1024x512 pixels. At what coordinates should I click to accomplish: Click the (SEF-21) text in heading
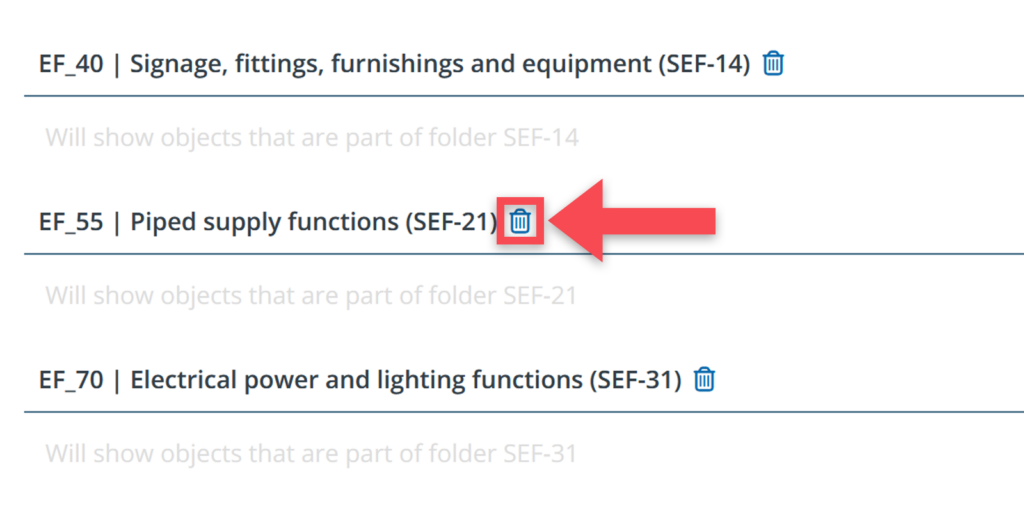(451, 222)
